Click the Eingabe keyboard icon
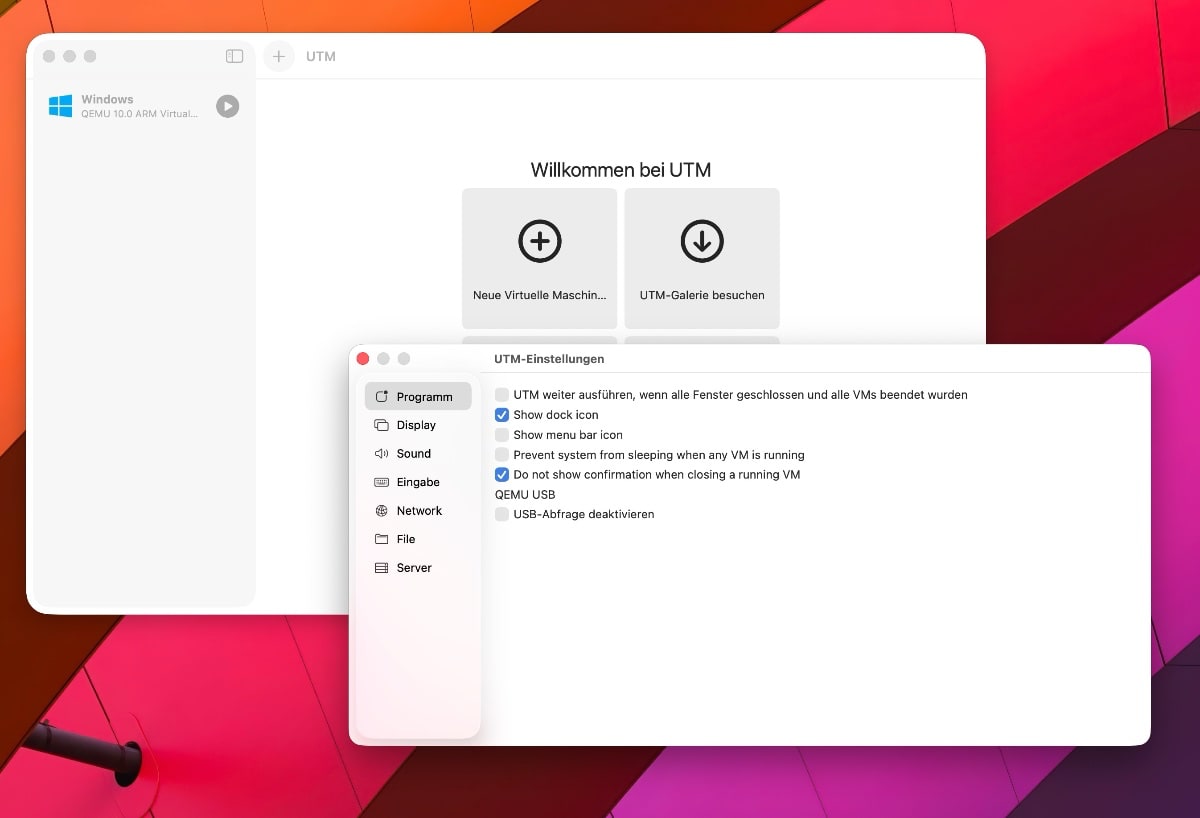This screenshot has width=1200, height=818. [381, 482]
